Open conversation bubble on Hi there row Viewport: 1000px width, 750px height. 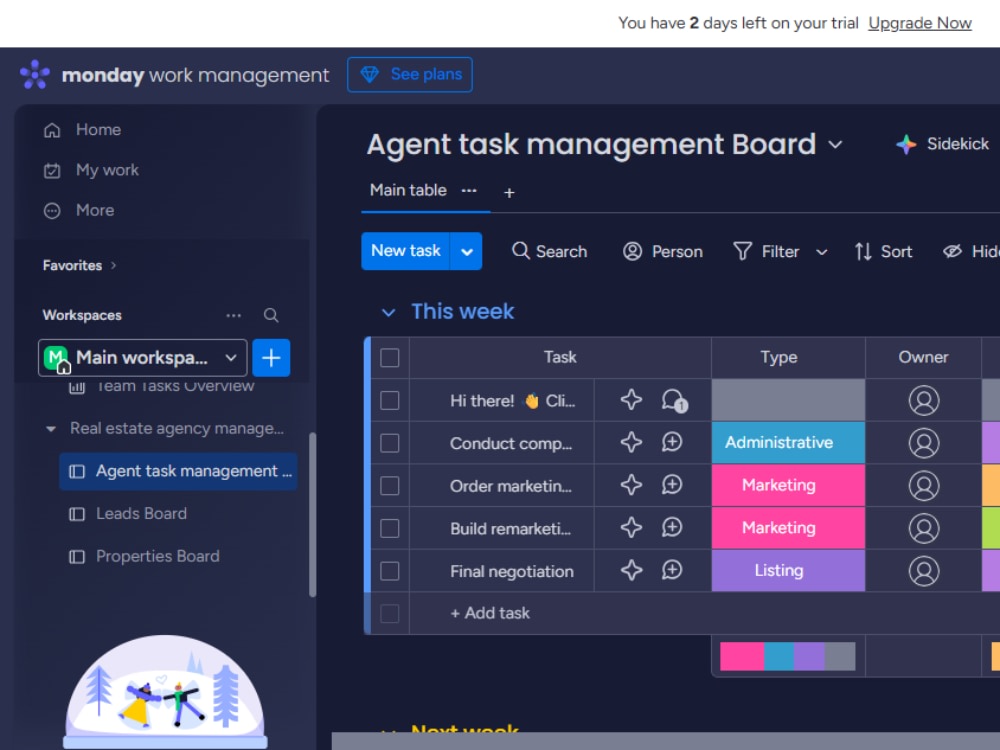point(673,401)
